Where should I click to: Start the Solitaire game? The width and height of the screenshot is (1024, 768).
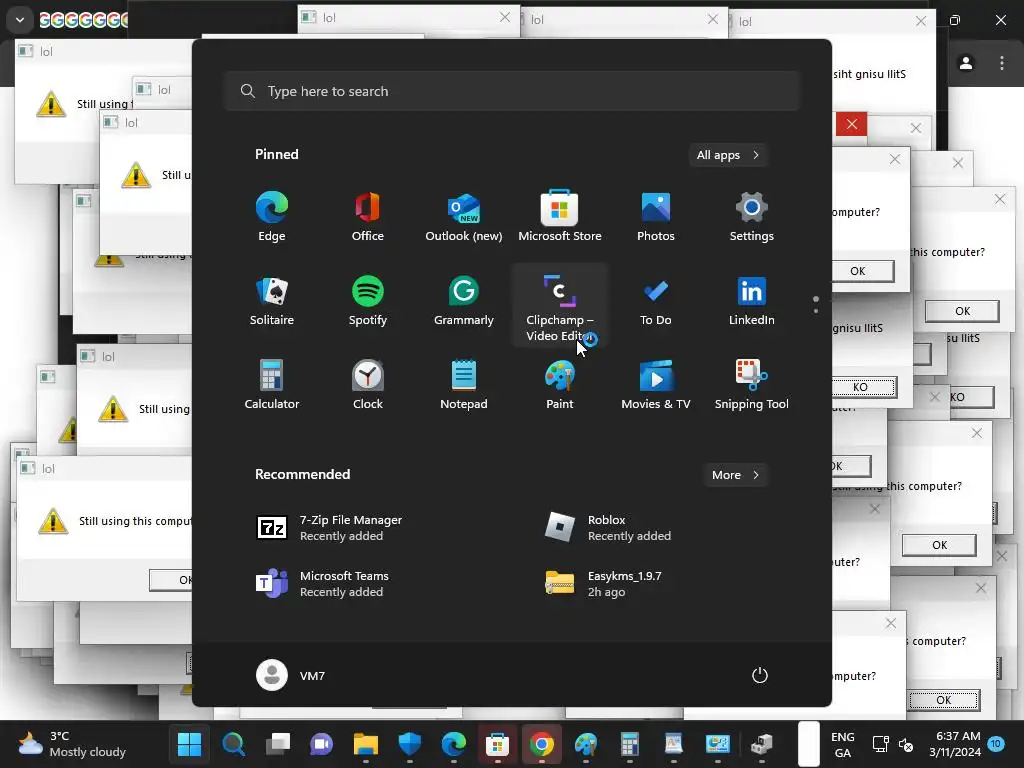272,301
